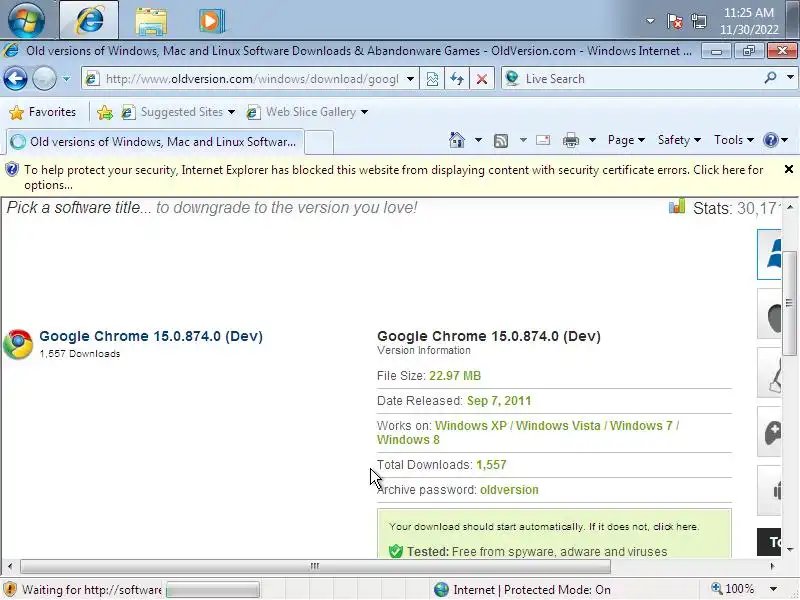
Task: Expand the Print options dropdown arrow
Action: 592,139
